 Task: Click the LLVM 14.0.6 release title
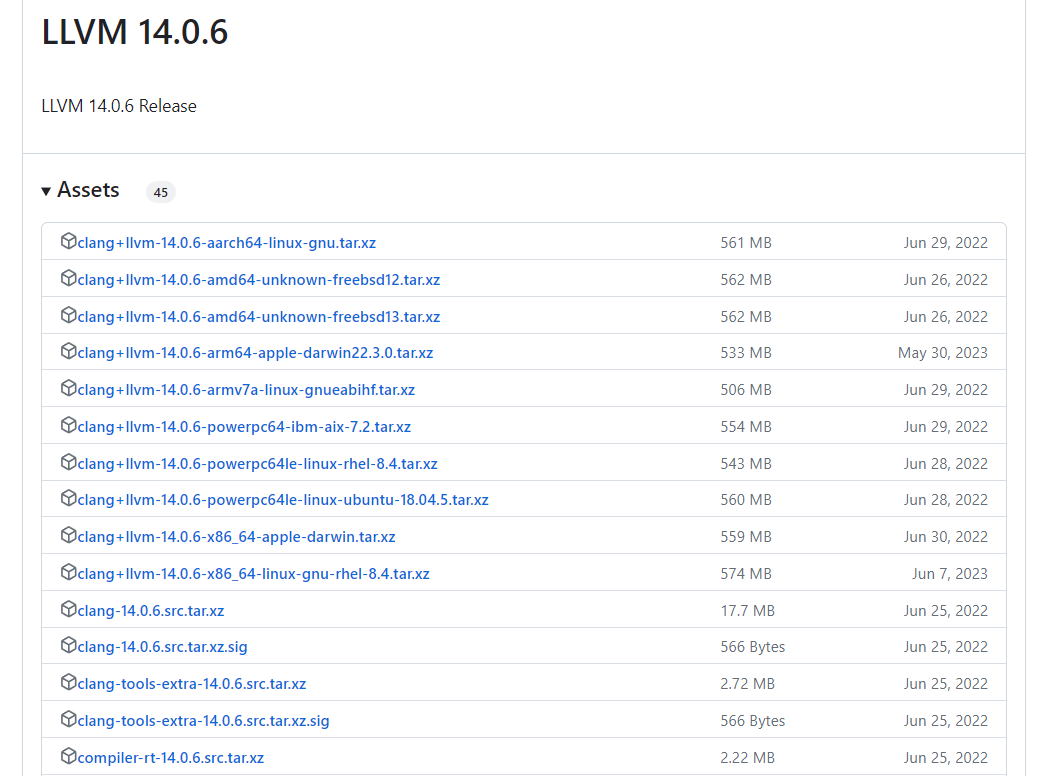pos(135,32)
